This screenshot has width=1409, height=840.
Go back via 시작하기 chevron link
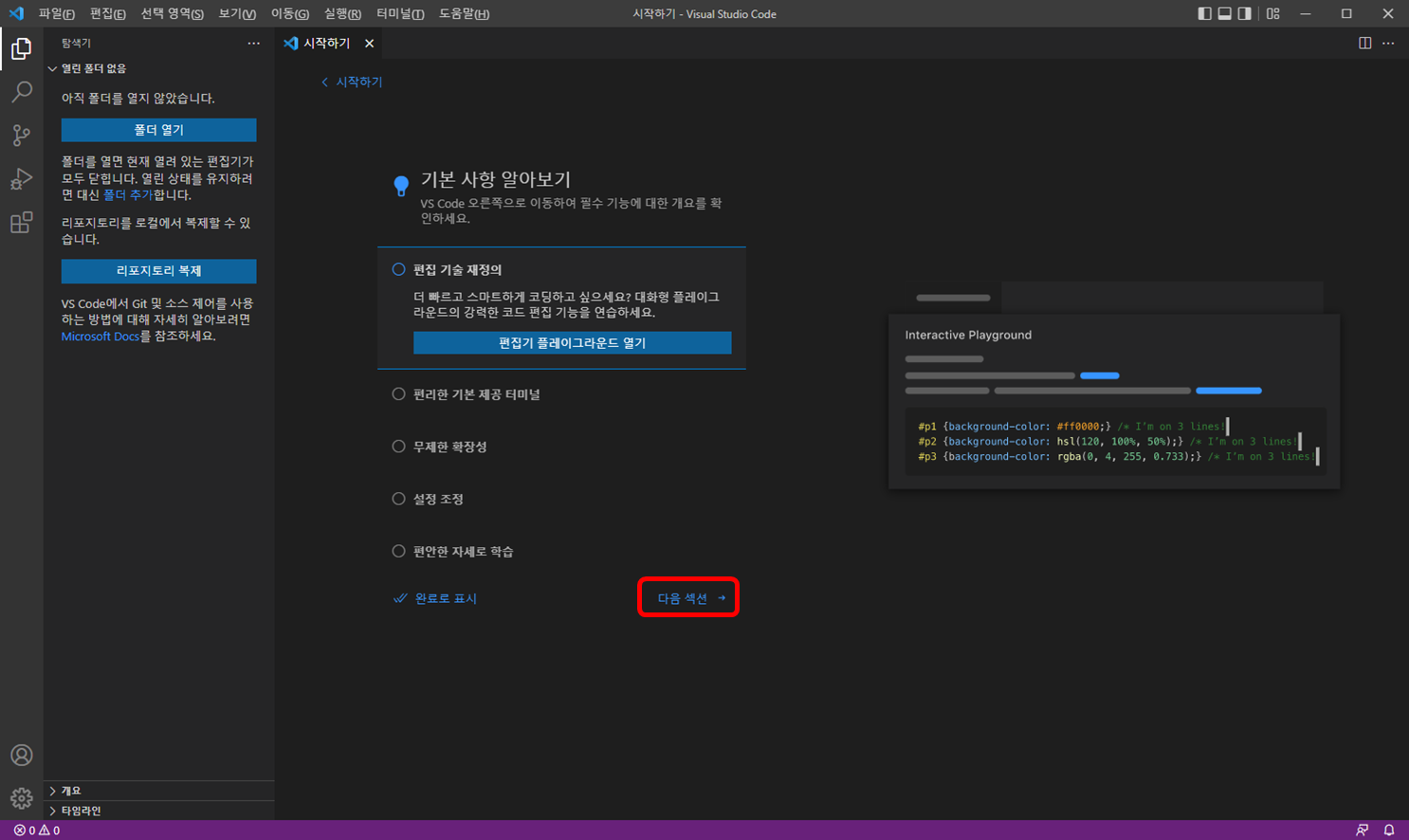(351, 82)
